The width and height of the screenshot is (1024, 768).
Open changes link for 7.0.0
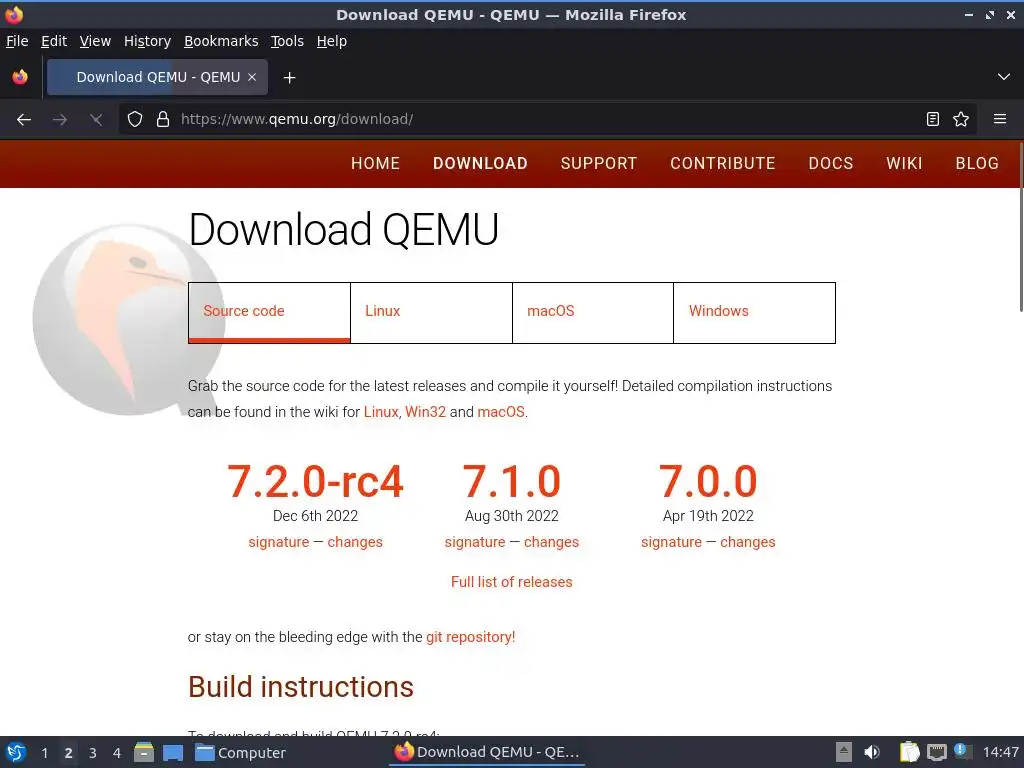pos(748,542)
